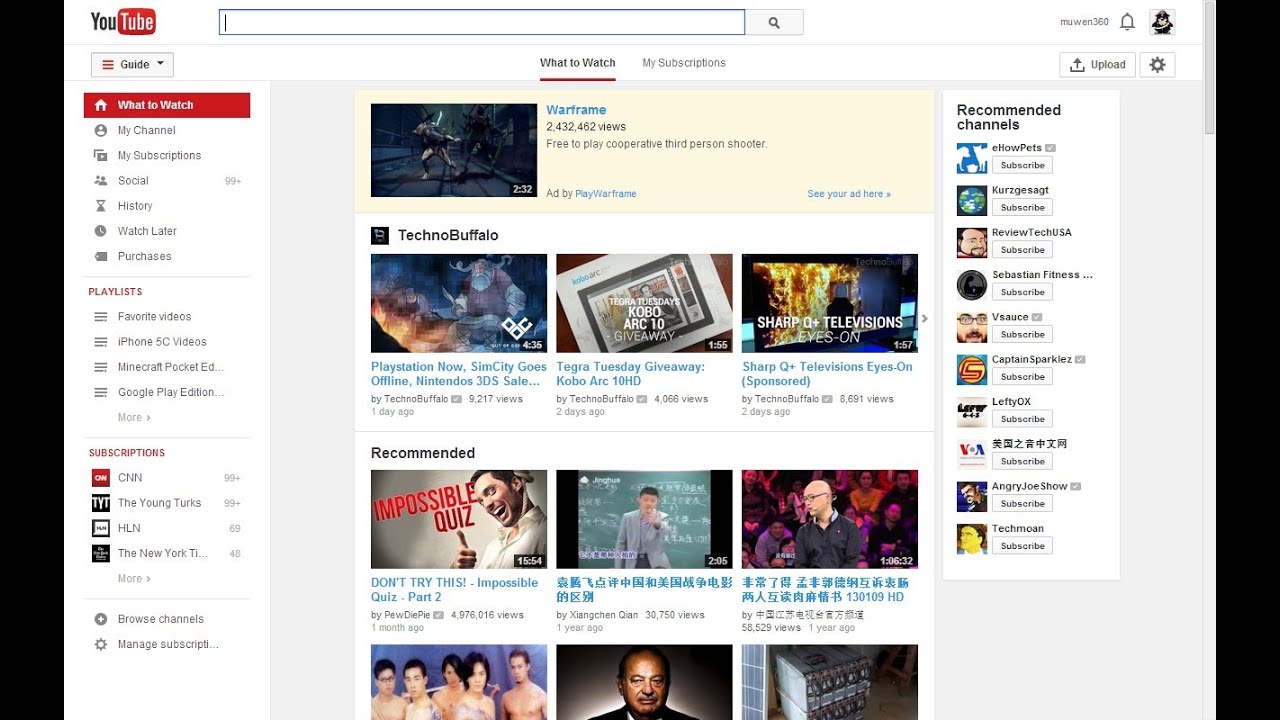The image size is (1280, 720).
Task: Click the AngryJoeShow channel avatar
Action: [972, 497]
